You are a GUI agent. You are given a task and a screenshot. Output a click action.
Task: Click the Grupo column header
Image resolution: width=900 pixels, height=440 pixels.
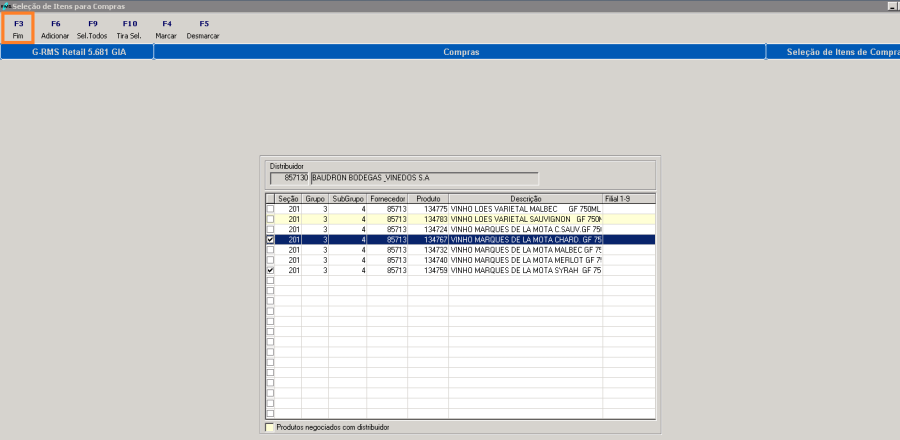point(315,198)
